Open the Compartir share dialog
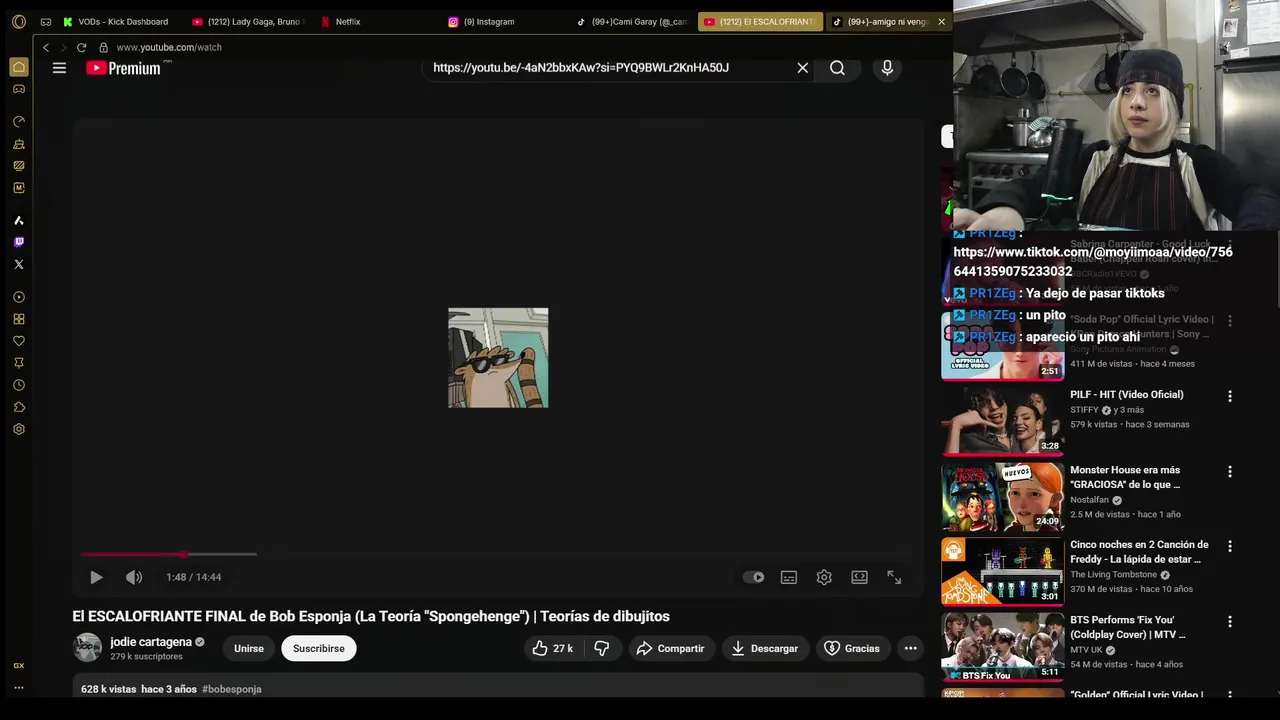 point(670,648)
